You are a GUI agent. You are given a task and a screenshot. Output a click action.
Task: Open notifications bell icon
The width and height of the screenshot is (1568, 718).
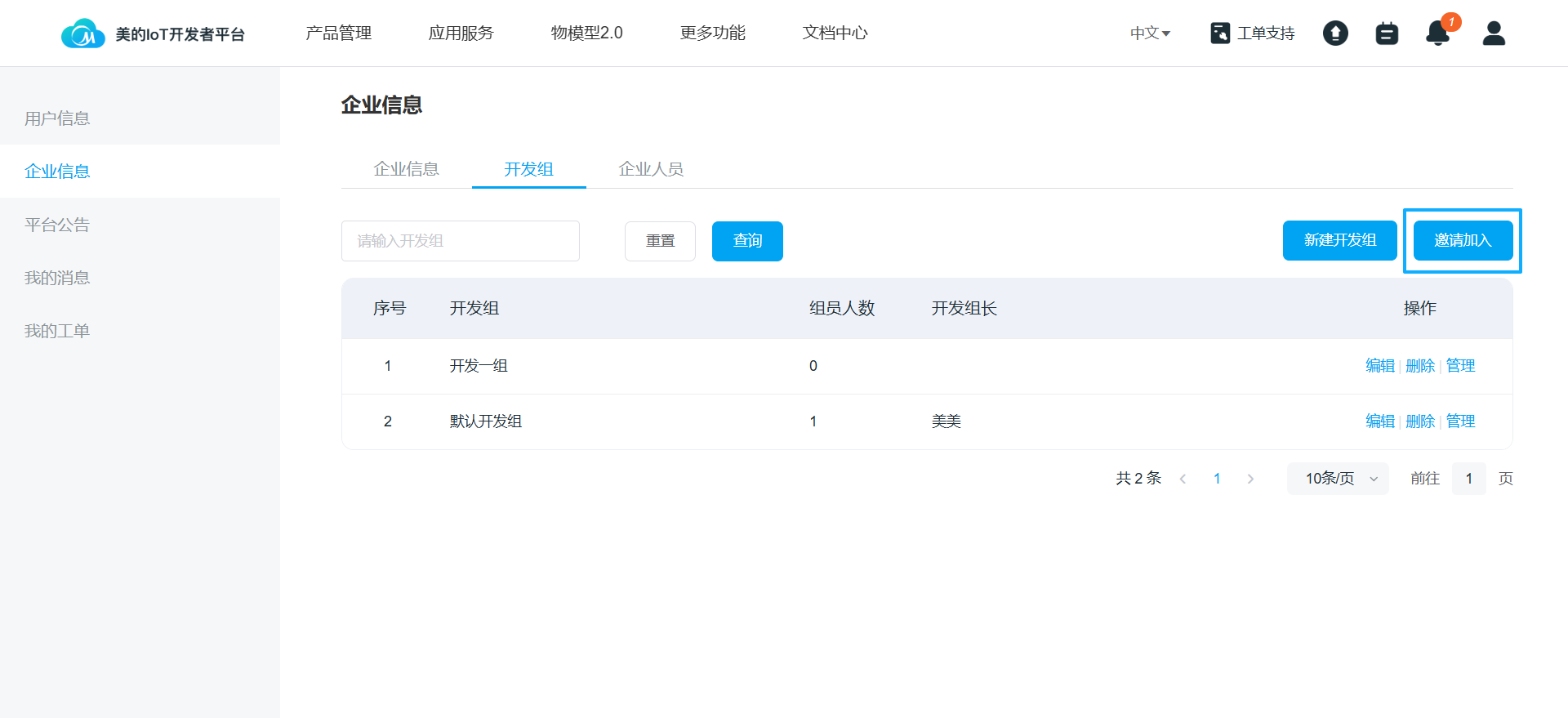(1437, 33)
